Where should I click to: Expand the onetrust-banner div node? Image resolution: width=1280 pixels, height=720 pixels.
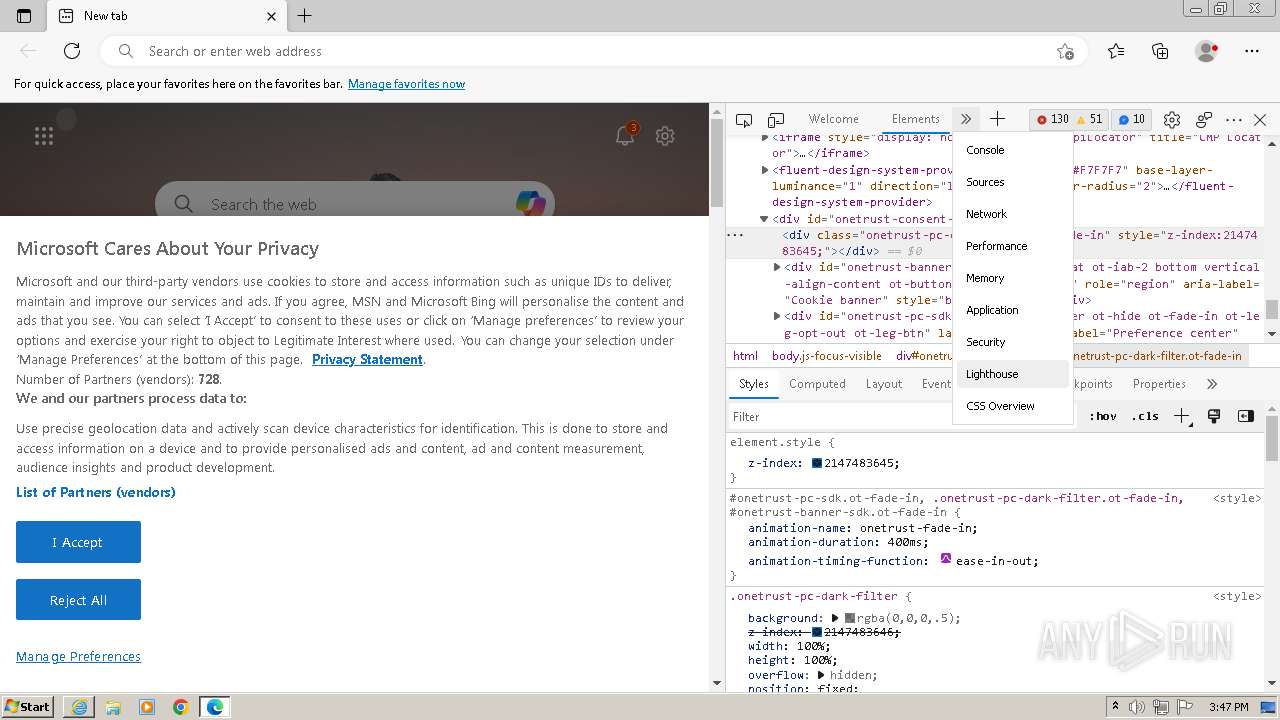(777, 267)
